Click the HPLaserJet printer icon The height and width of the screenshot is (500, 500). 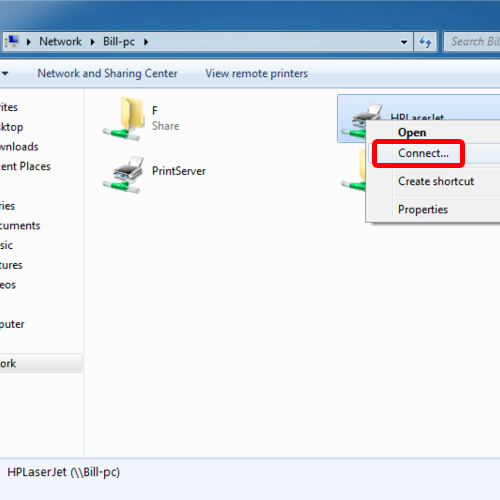[362, 120]
